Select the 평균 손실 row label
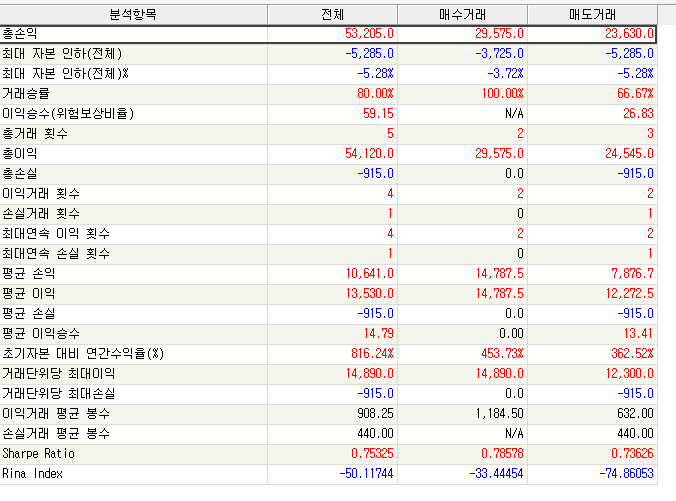 [29, 313]
